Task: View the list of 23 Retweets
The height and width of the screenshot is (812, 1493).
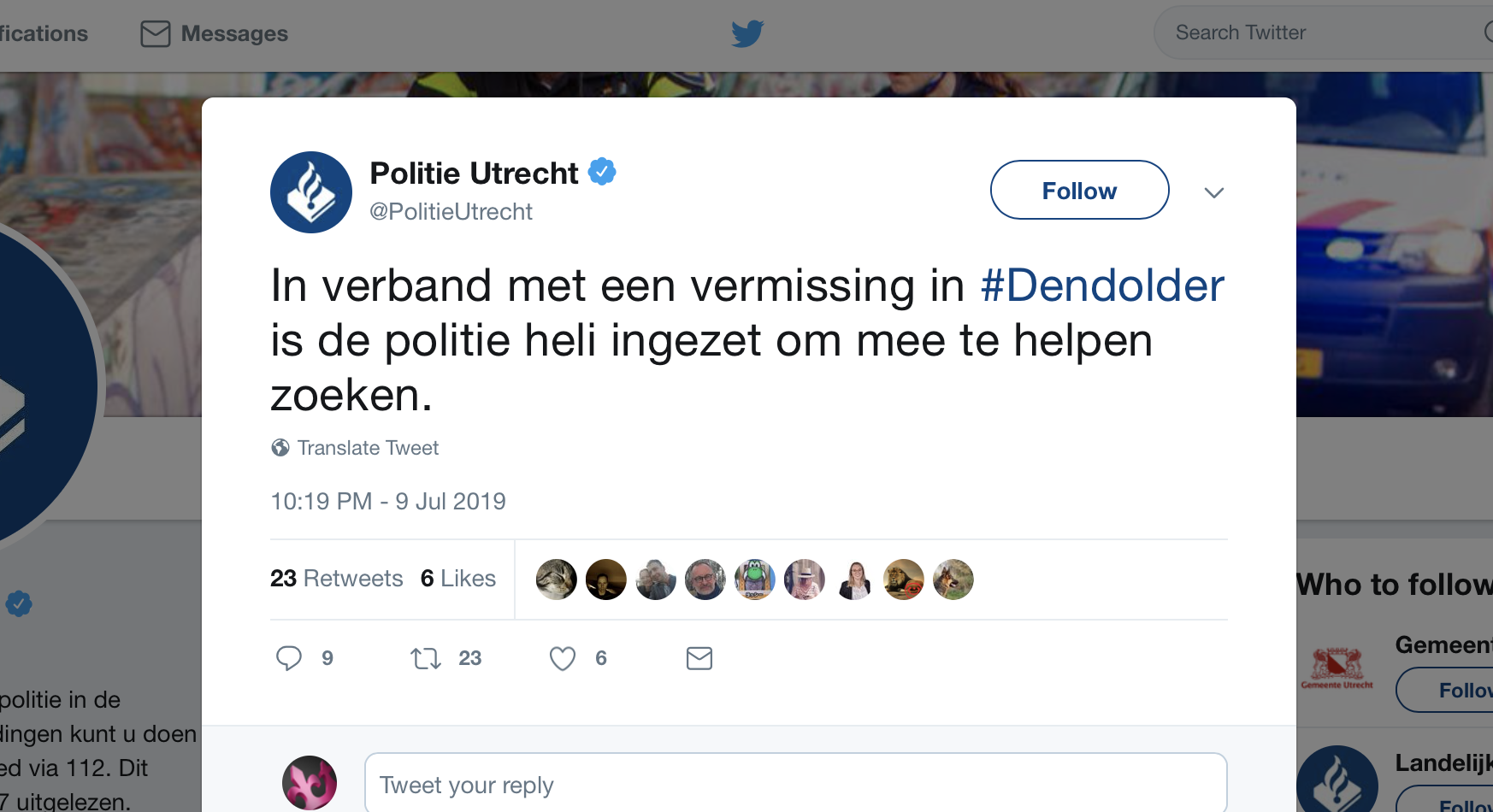Action: coord(337,579)
